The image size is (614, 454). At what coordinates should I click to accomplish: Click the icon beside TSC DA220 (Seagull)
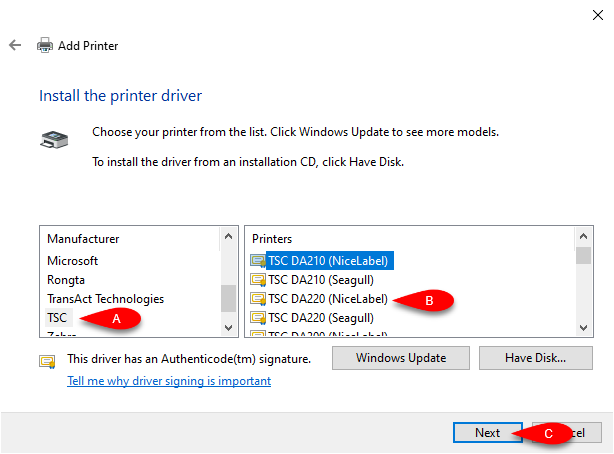coord(258,318)
